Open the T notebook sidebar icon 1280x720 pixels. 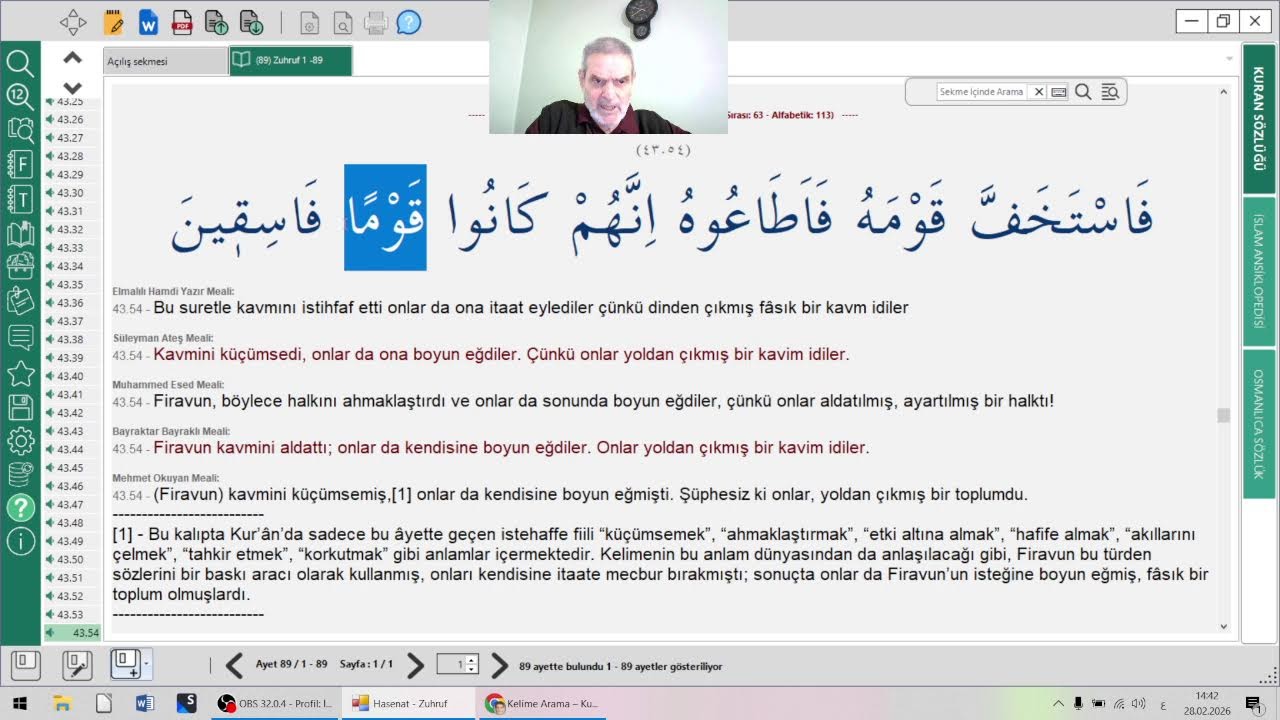(20, 198)
